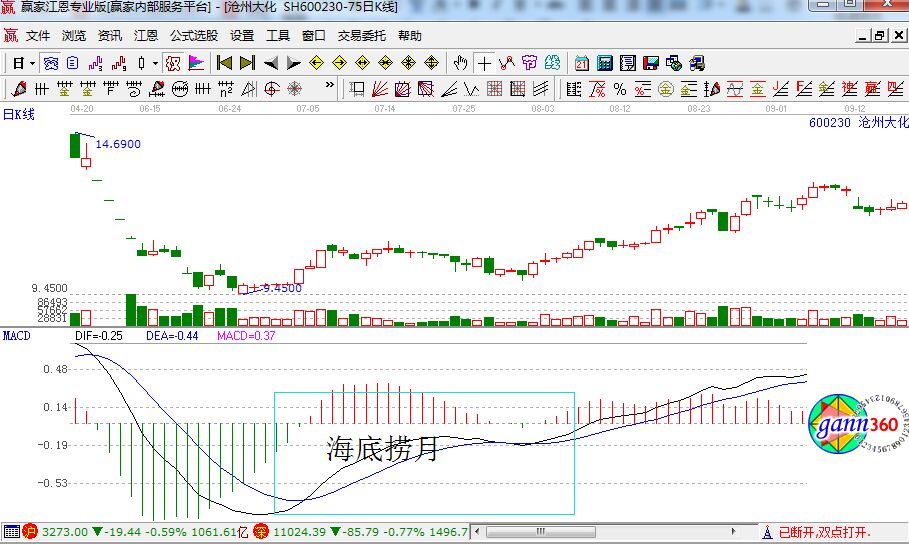Click the floppy disk save icon
Viewport: 909px width, 544px height.
(650, 63)
